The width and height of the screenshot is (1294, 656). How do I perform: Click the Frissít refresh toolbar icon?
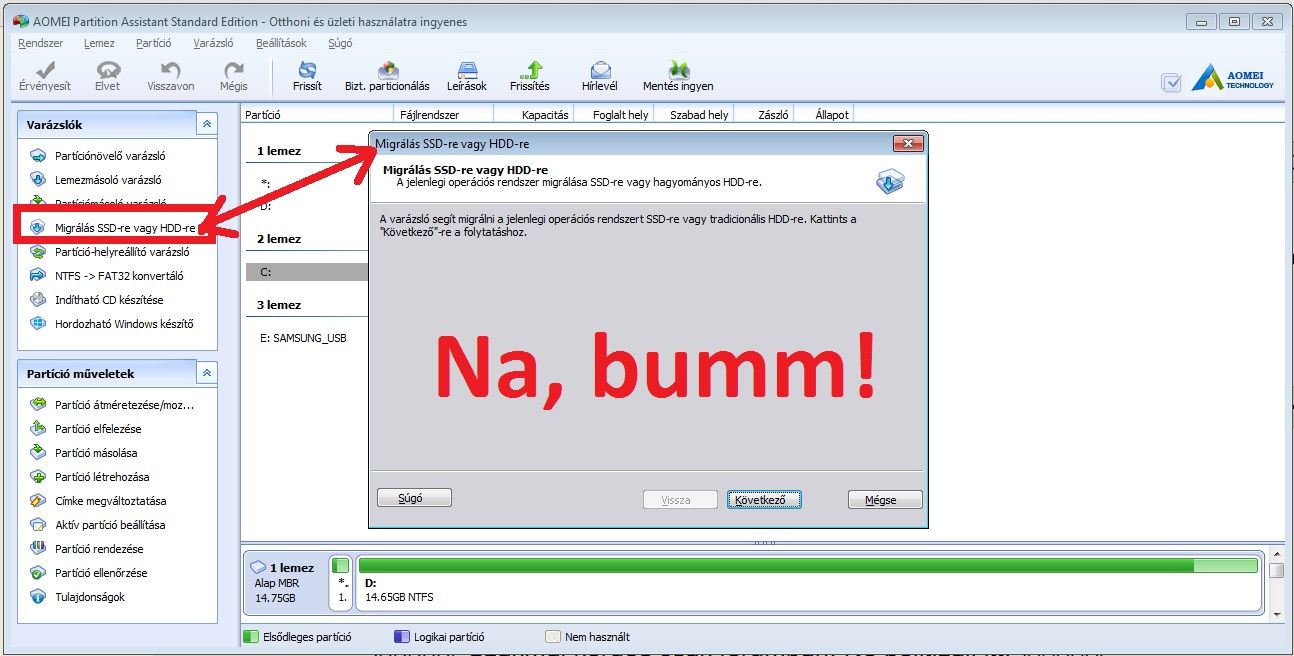(x=307, y=76)
